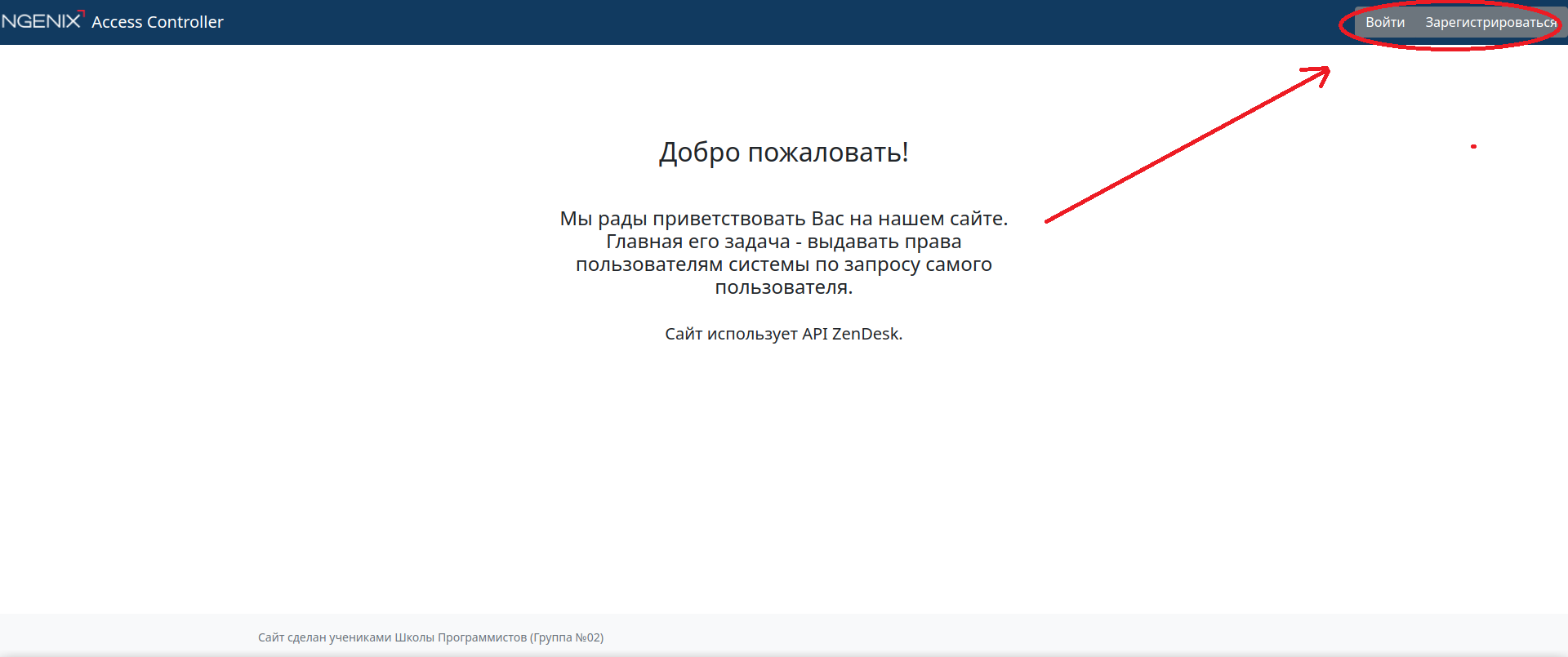Click the tail end of the red arrow
Viewport: 1568px width, 657px height.
pos(1049,220)
